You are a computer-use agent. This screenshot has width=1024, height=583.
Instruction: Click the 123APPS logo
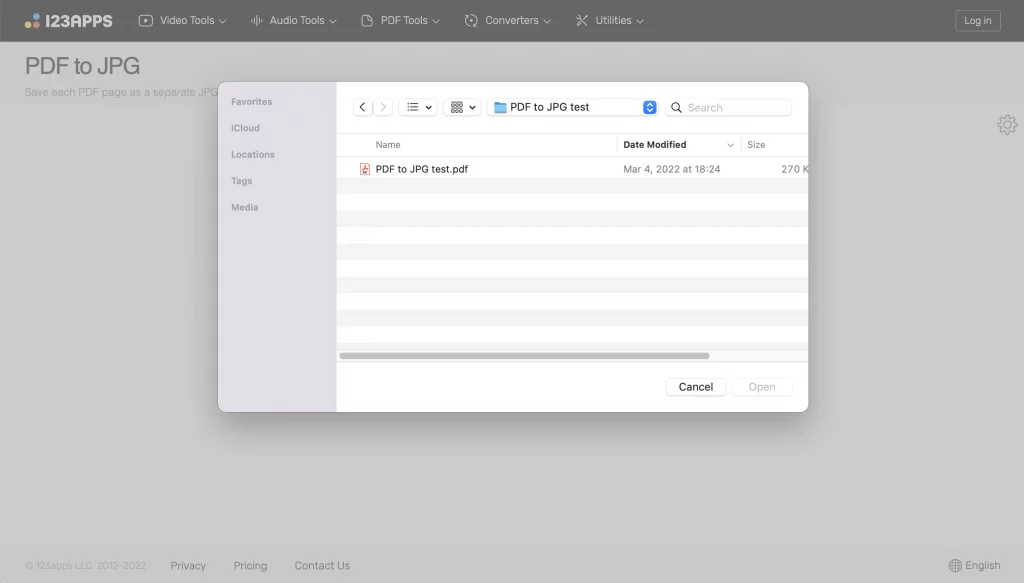click(67, 20)
